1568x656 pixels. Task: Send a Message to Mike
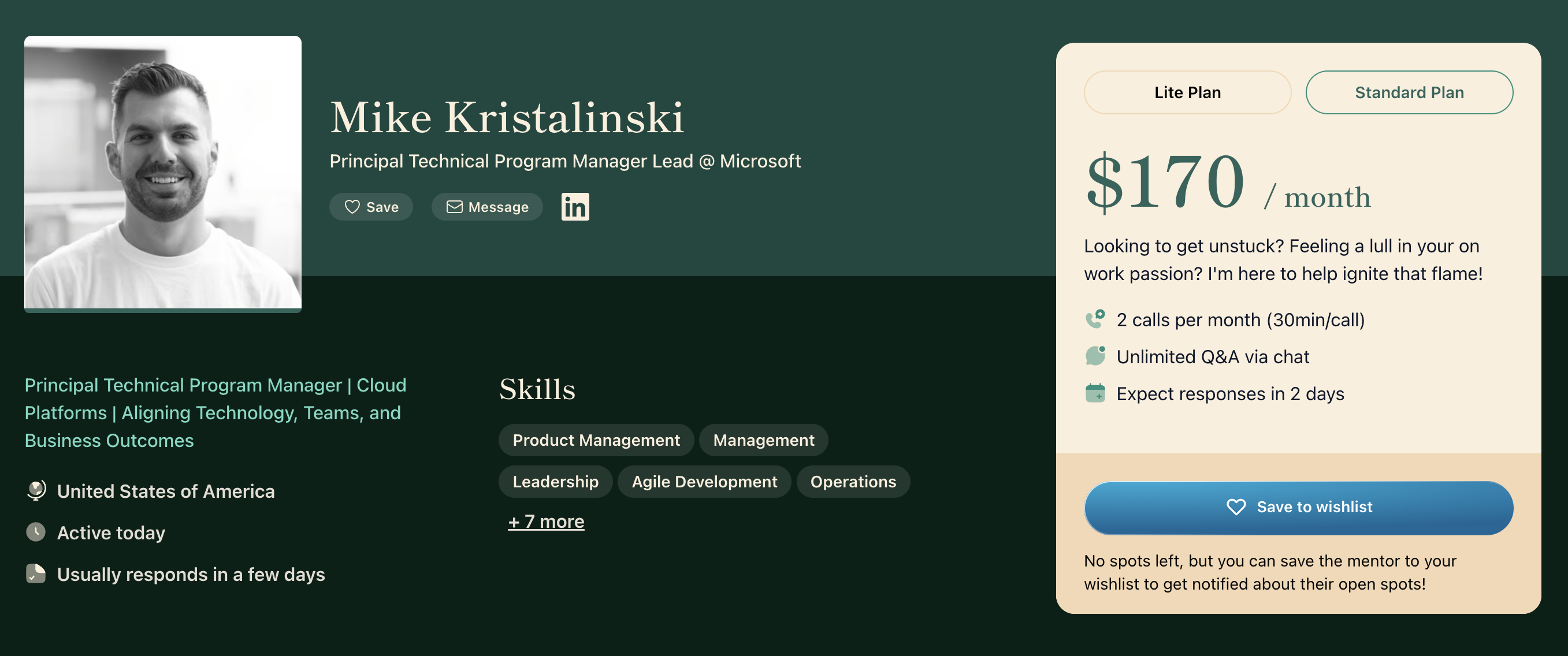click(487, 207)
